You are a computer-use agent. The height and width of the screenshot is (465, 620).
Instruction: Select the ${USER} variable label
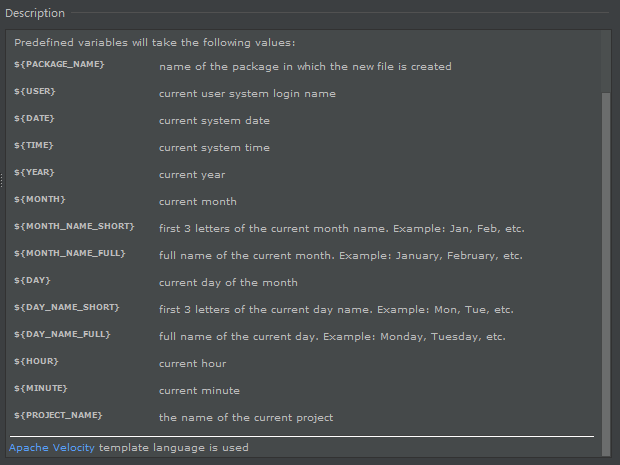click(35, 92)
